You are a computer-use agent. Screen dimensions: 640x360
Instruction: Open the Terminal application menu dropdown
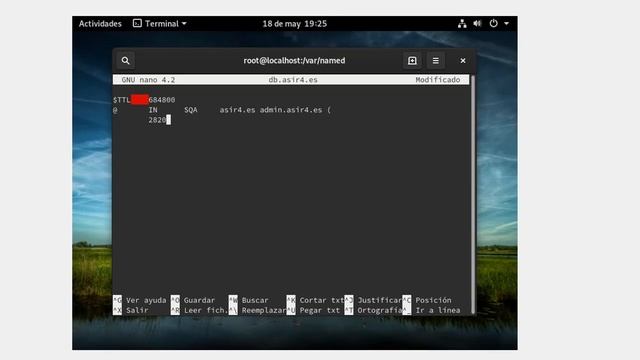tap(160, 24)
